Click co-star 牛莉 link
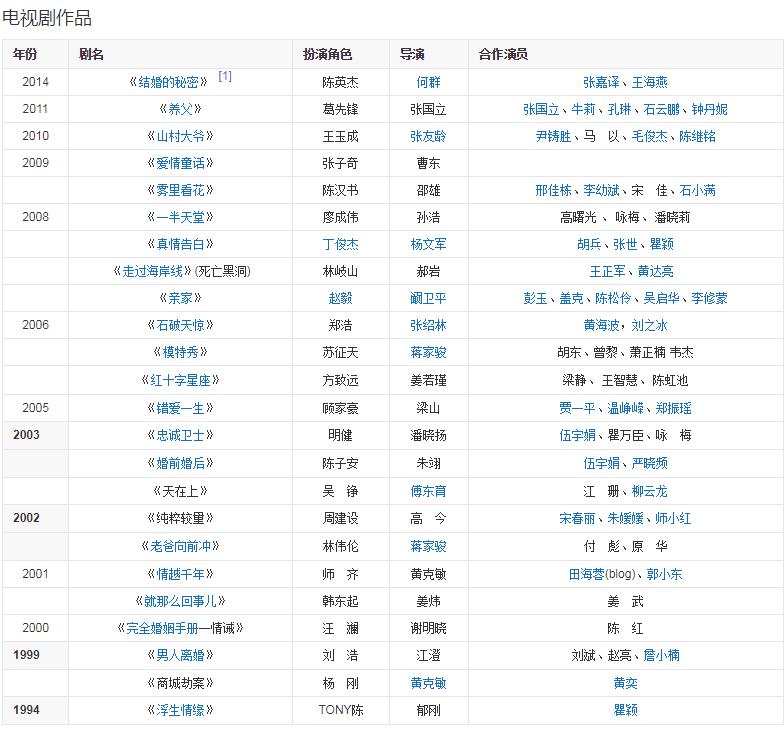The width and height of the screenshot is (784, 730). coord(582,109)
